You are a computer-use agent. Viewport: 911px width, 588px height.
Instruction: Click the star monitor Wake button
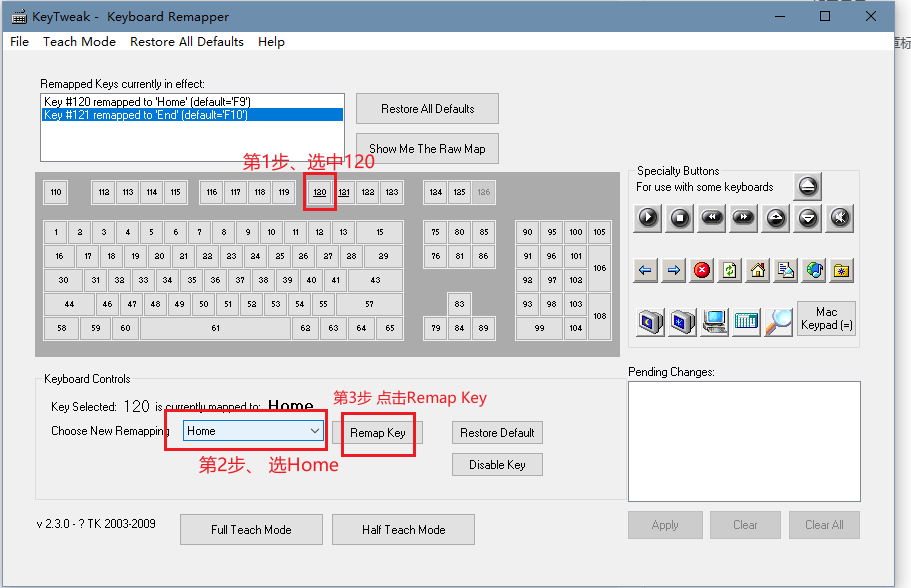click(x=683, y=321)
